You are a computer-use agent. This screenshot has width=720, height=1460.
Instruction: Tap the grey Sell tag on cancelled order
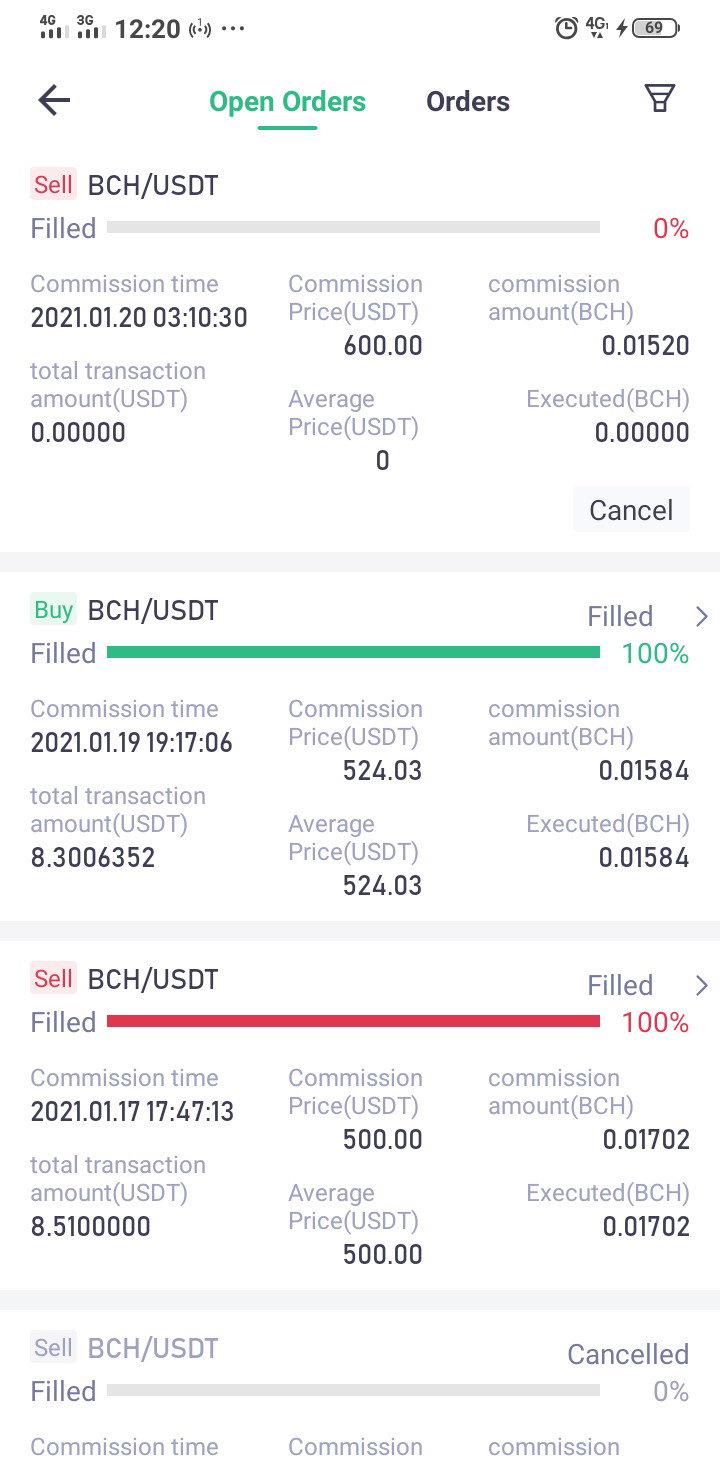pyautogui.click(x=53, y=1347)
